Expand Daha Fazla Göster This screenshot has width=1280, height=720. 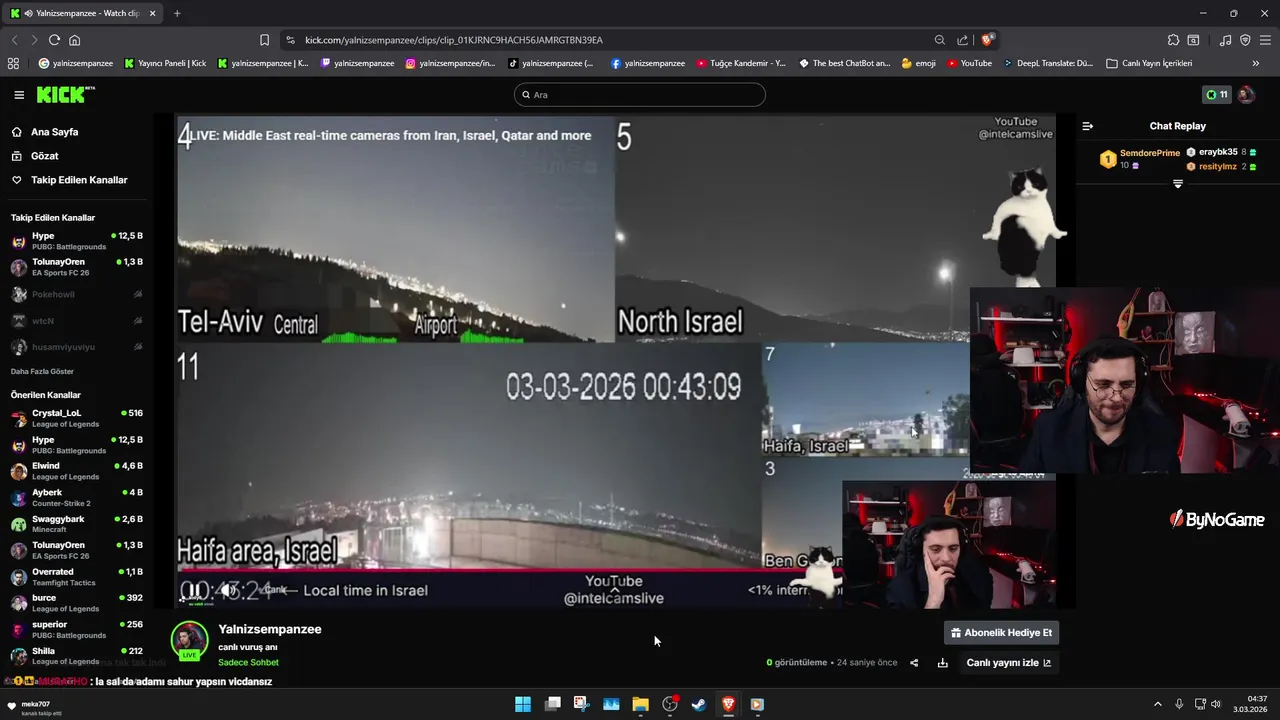pyautogui.click(x=41, y=371)
